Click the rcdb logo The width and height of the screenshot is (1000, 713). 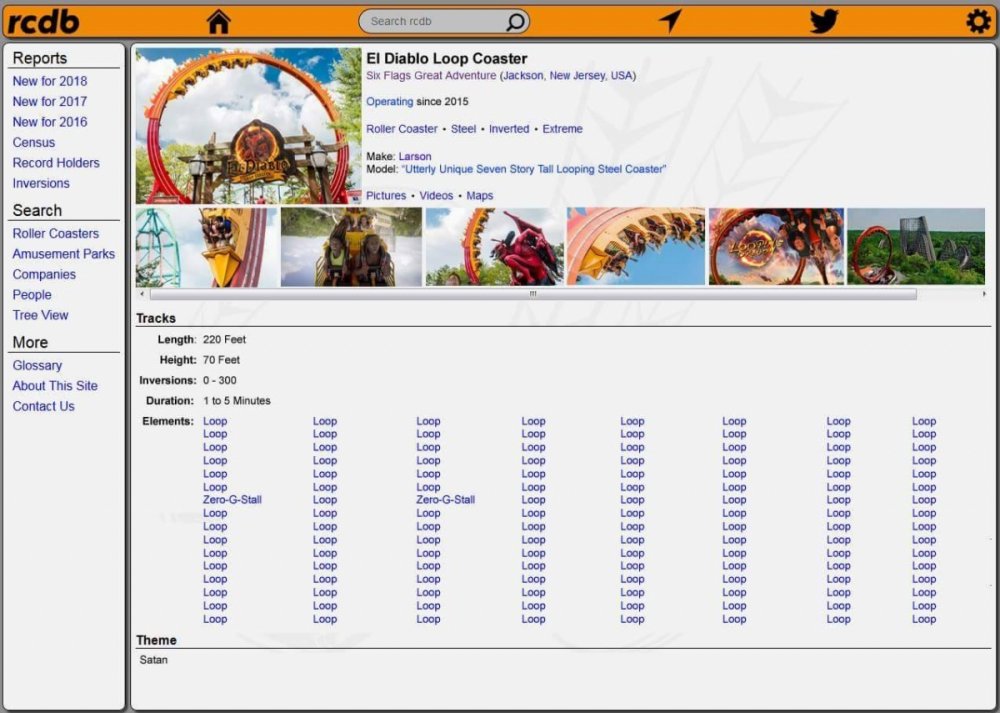44,20
